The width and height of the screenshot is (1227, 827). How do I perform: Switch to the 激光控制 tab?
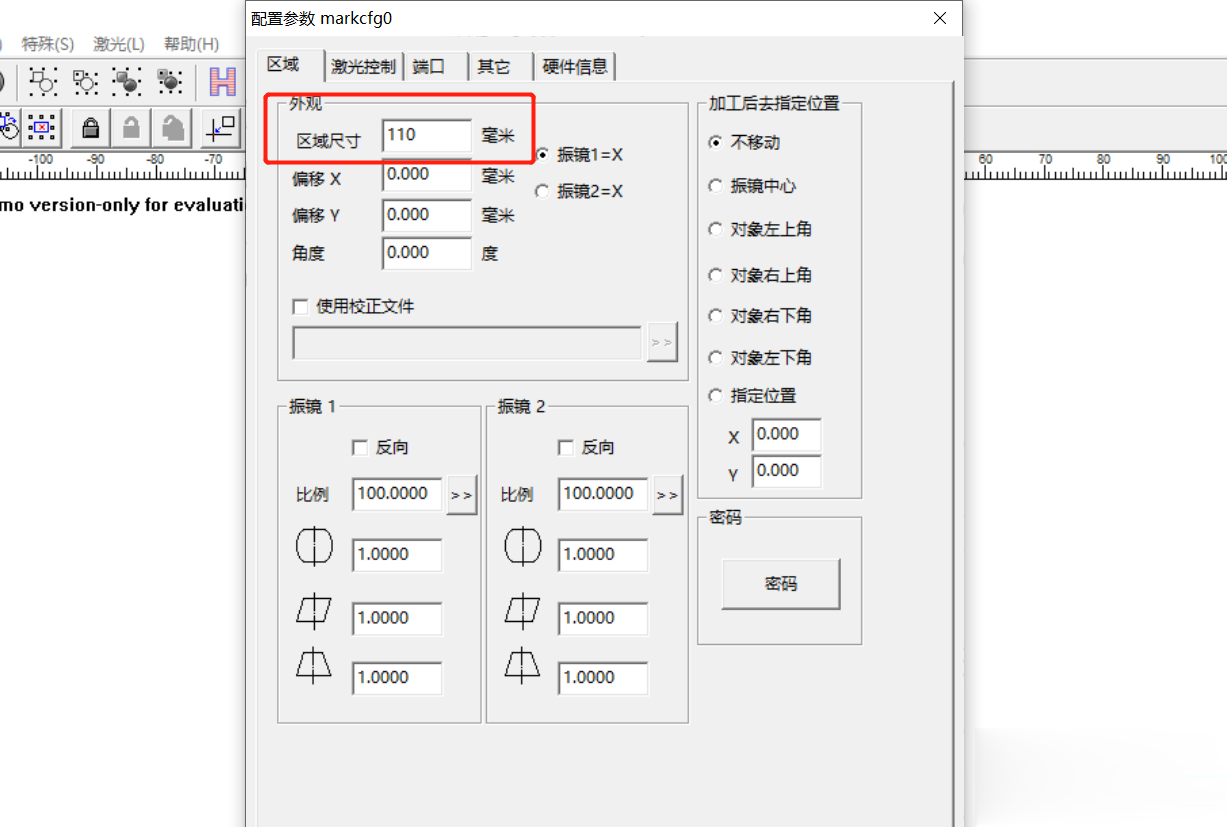point(365,67)
